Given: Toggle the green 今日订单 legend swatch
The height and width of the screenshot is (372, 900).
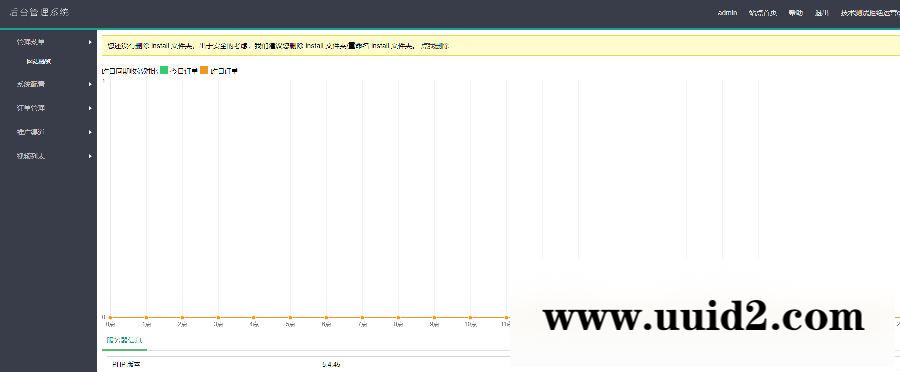Looking at the screenshot, I should pyautogui.click(x=164, y=71).
